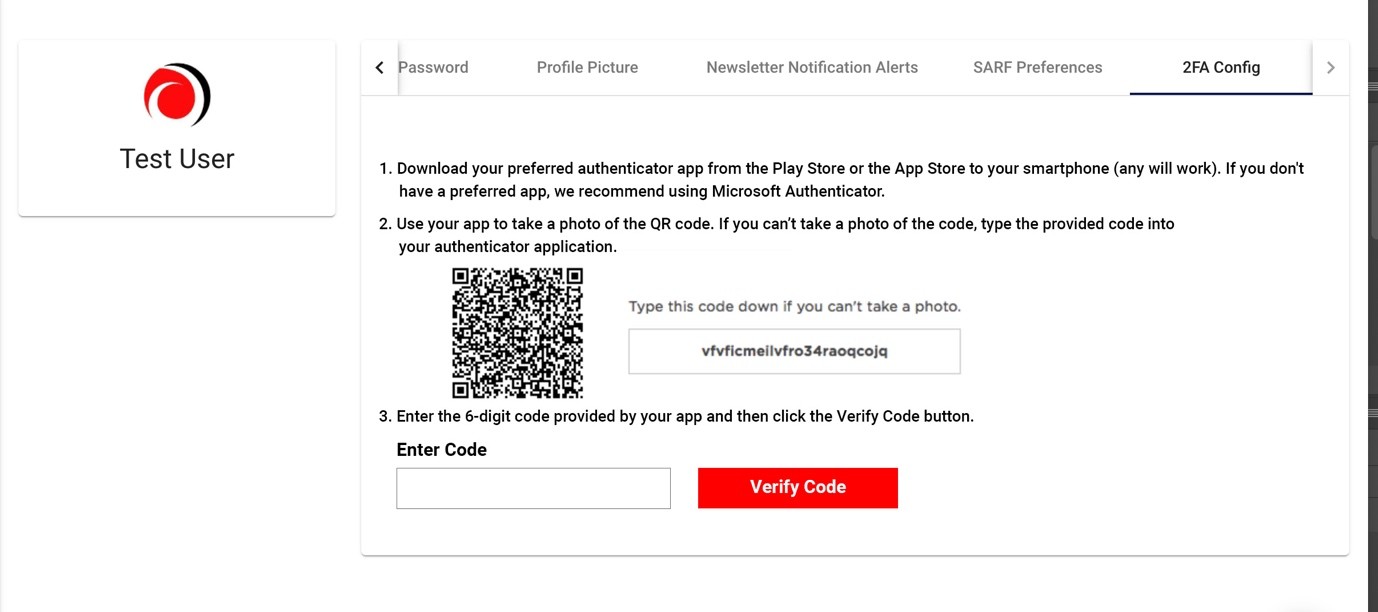Viewport: 1378px width, 612px height.
Task: Switch to the Profile Picture tab
Action: (x=587, y=68)
